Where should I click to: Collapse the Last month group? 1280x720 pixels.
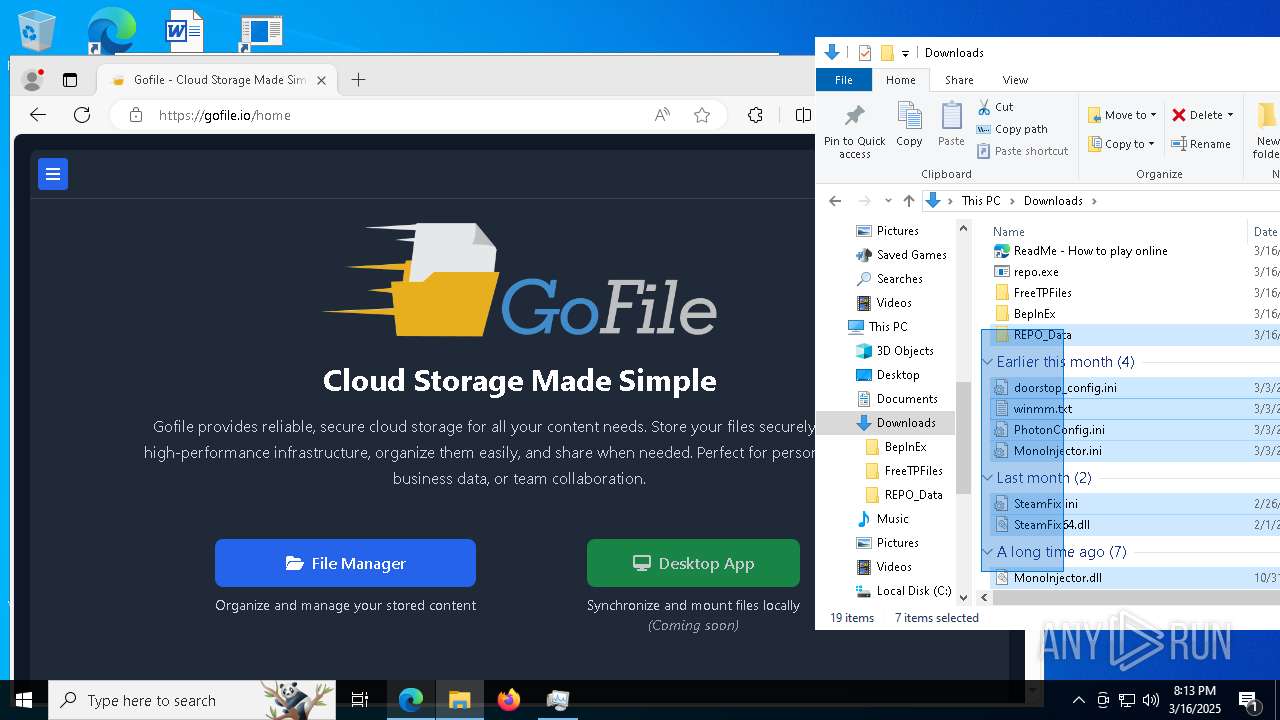pyautogui.click(x=988, y=478)
